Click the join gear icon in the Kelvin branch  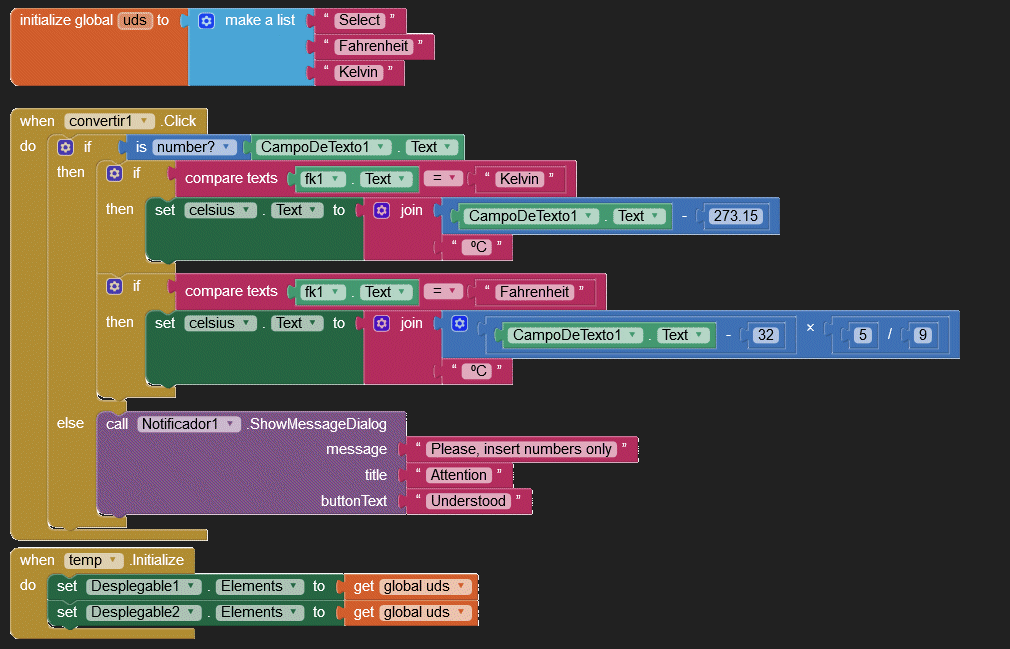tap(381, 210)
